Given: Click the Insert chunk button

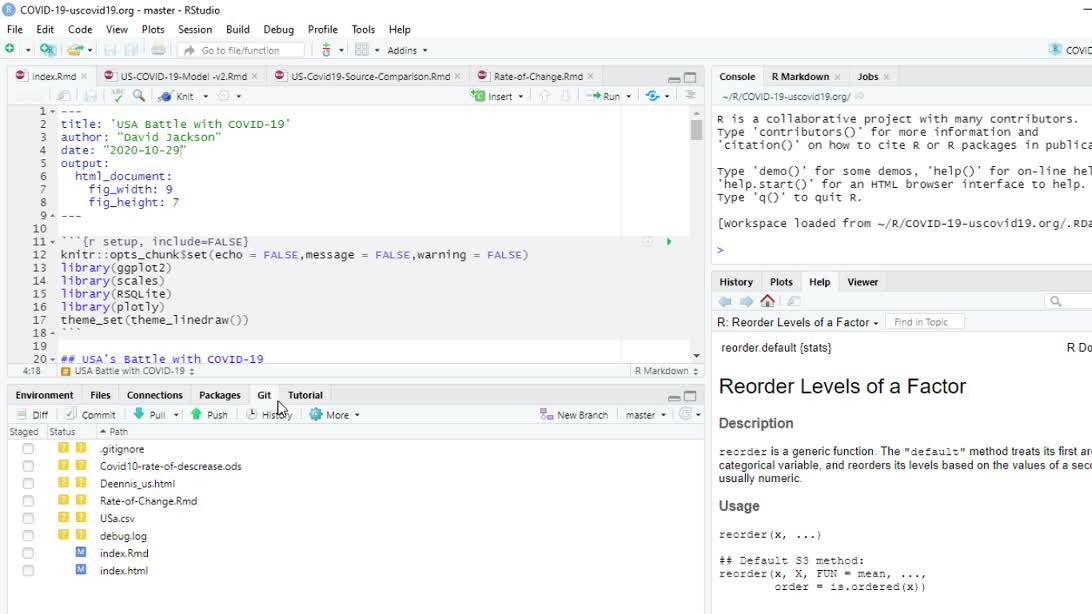Looking at the screenshot, I should click(492, 96).
